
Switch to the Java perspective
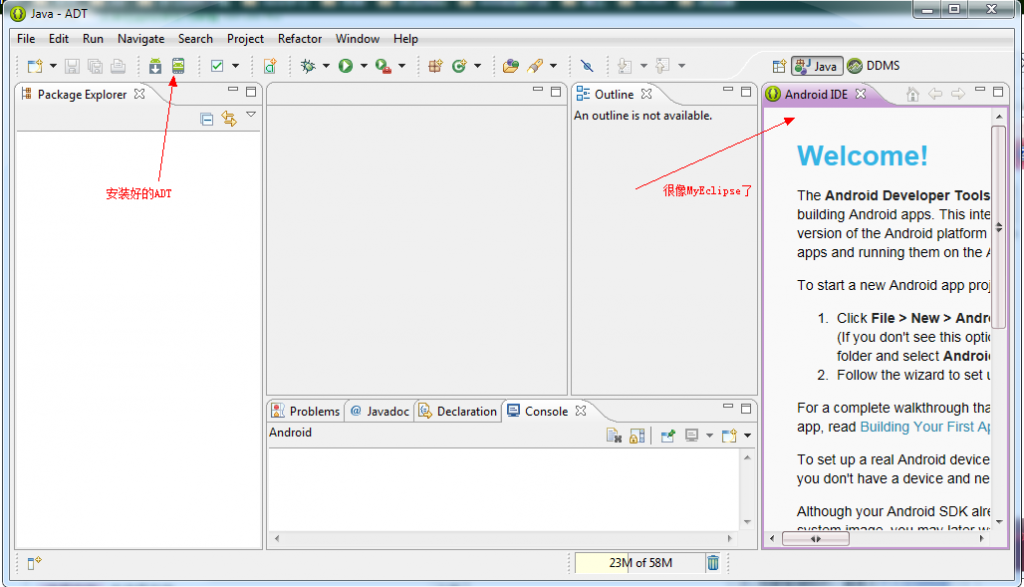[816, 66]
